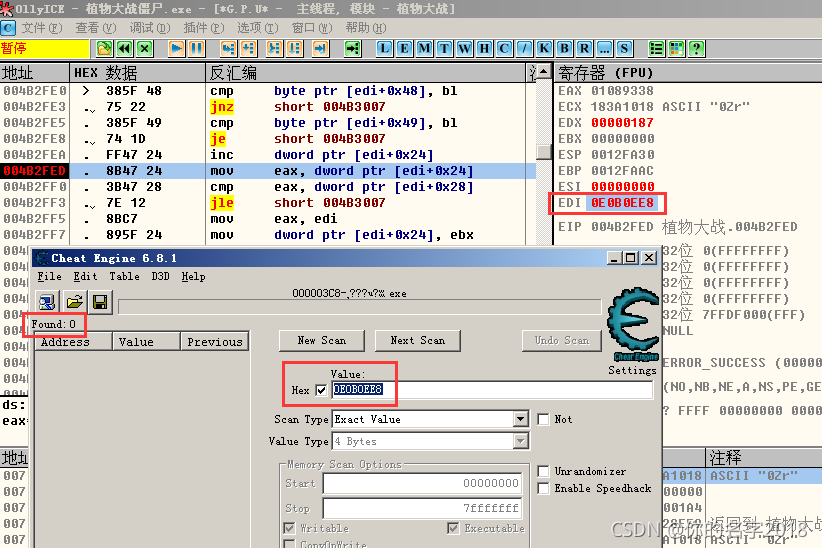Click the help question mark icon
This screenshot has height=548, width=822.
[696, 49]
